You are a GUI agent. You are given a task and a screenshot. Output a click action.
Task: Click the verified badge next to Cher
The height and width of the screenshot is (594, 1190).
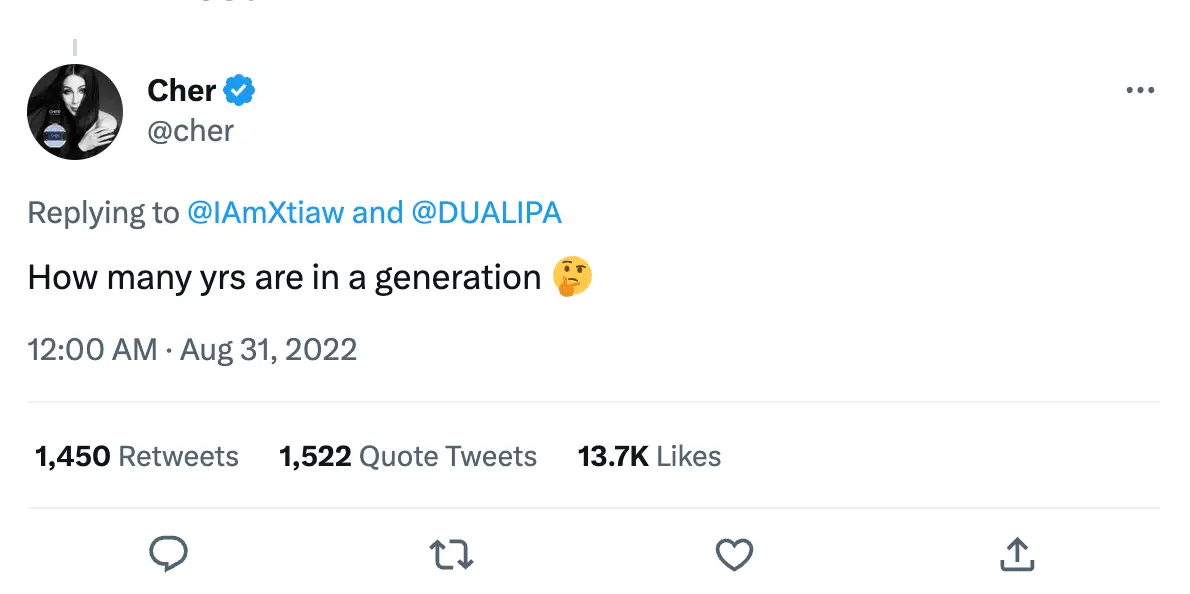coord(238,89)
